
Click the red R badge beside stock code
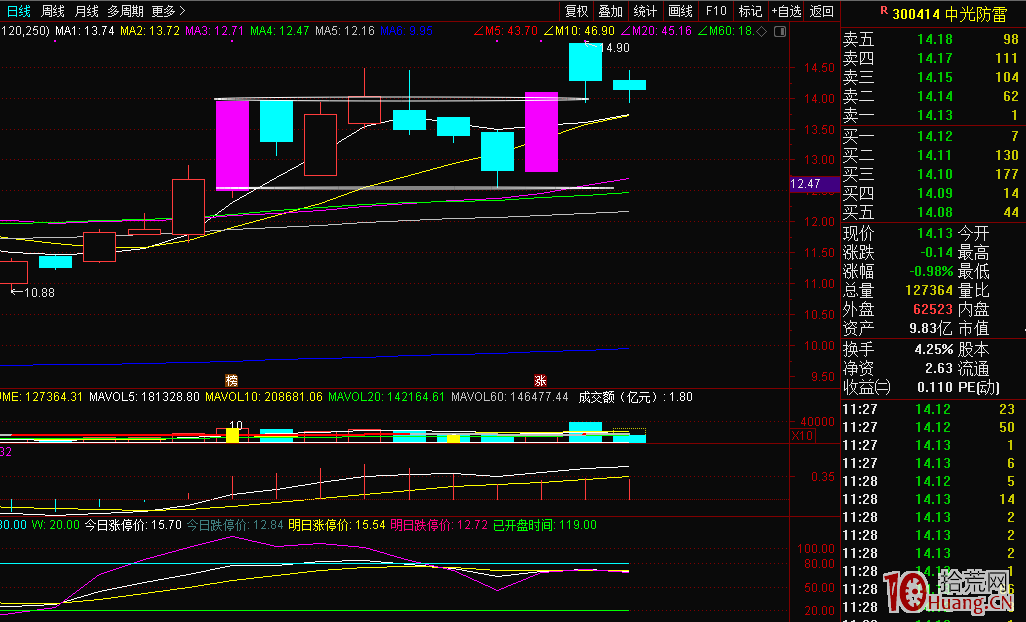[883, 10]
